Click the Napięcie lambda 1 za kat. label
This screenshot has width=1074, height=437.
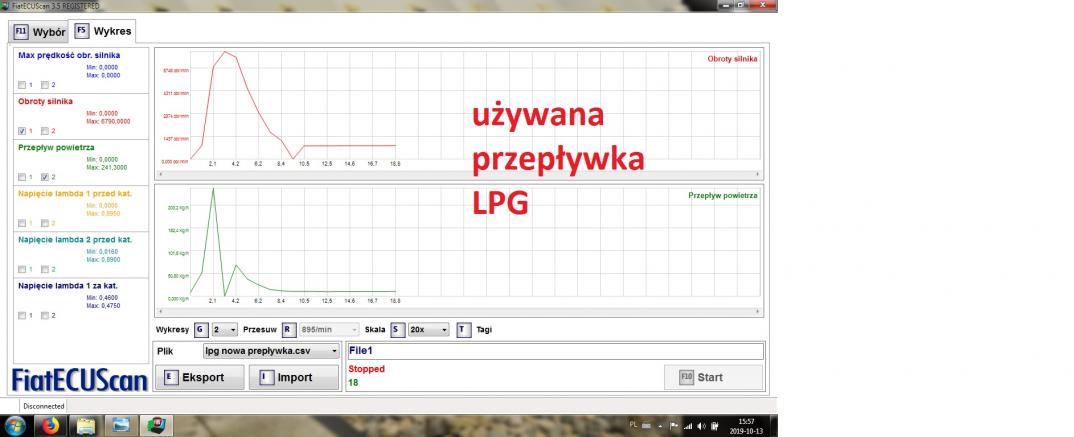click(x=66, y=286)
